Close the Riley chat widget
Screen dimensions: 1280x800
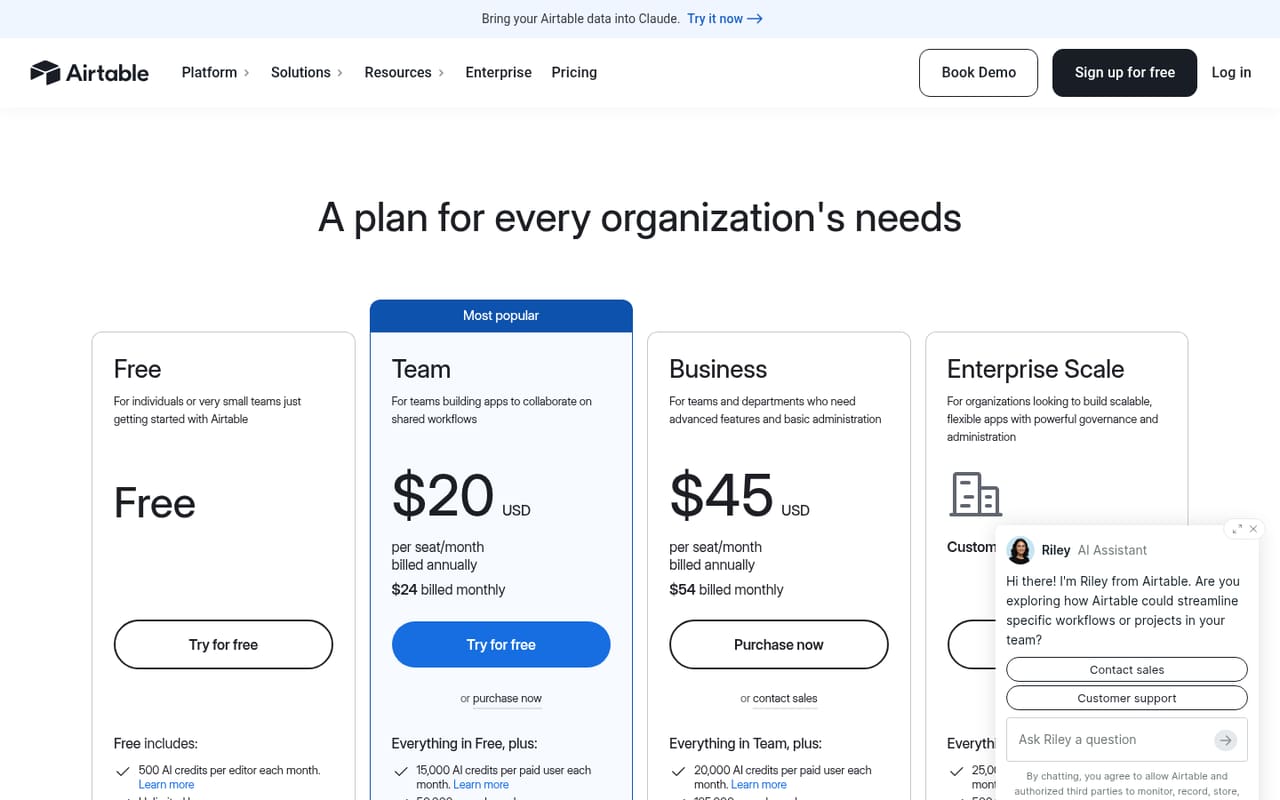coord(1253,529)
